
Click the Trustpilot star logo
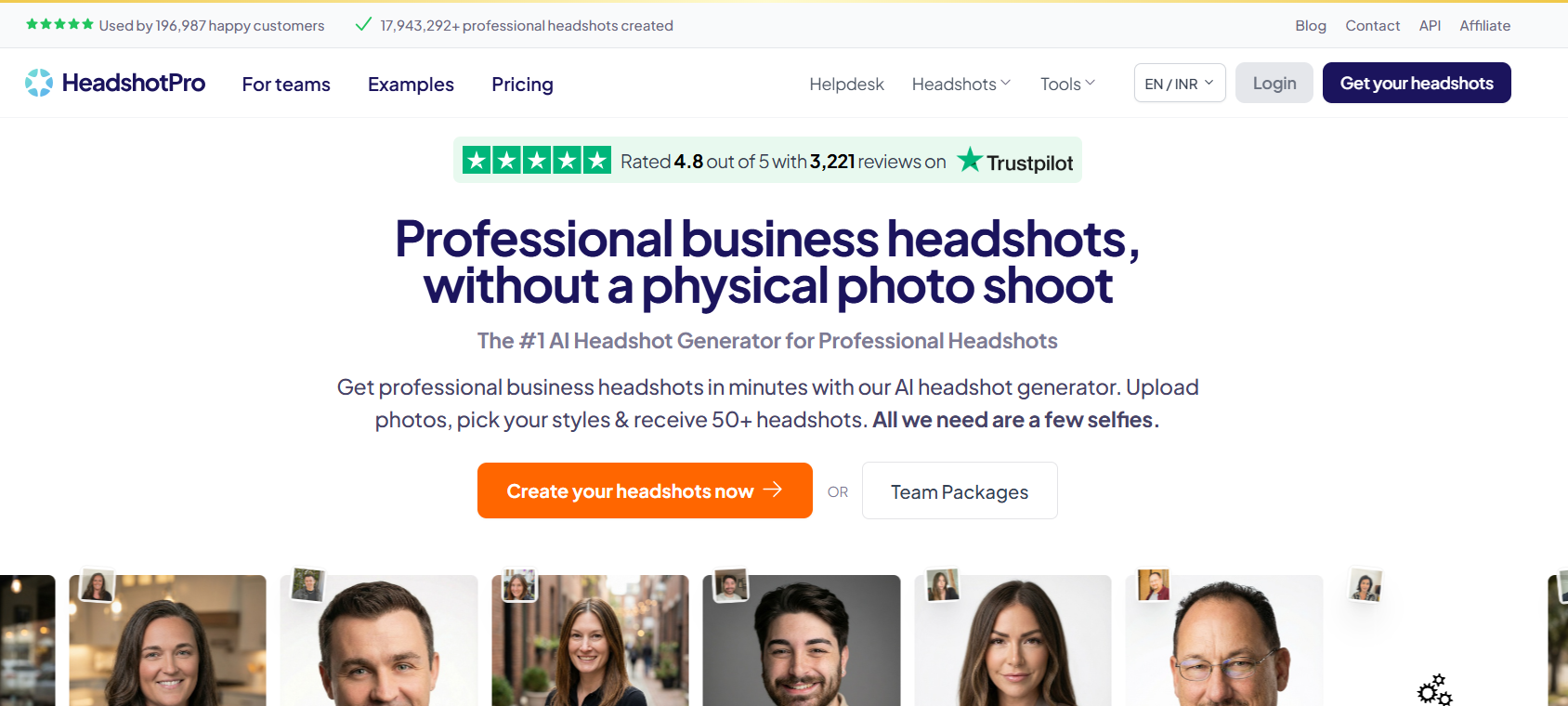(970, 160)
